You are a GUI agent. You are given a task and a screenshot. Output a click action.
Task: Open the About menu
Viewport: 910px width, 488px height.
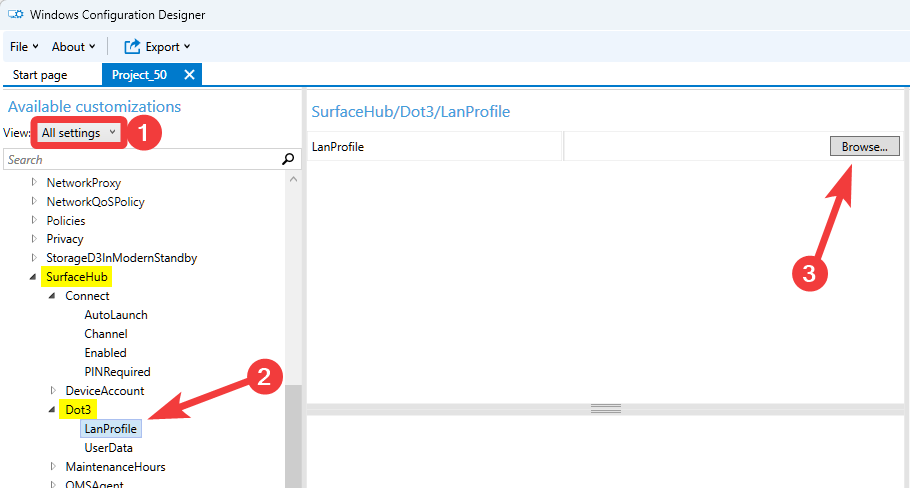coord(73,47)
